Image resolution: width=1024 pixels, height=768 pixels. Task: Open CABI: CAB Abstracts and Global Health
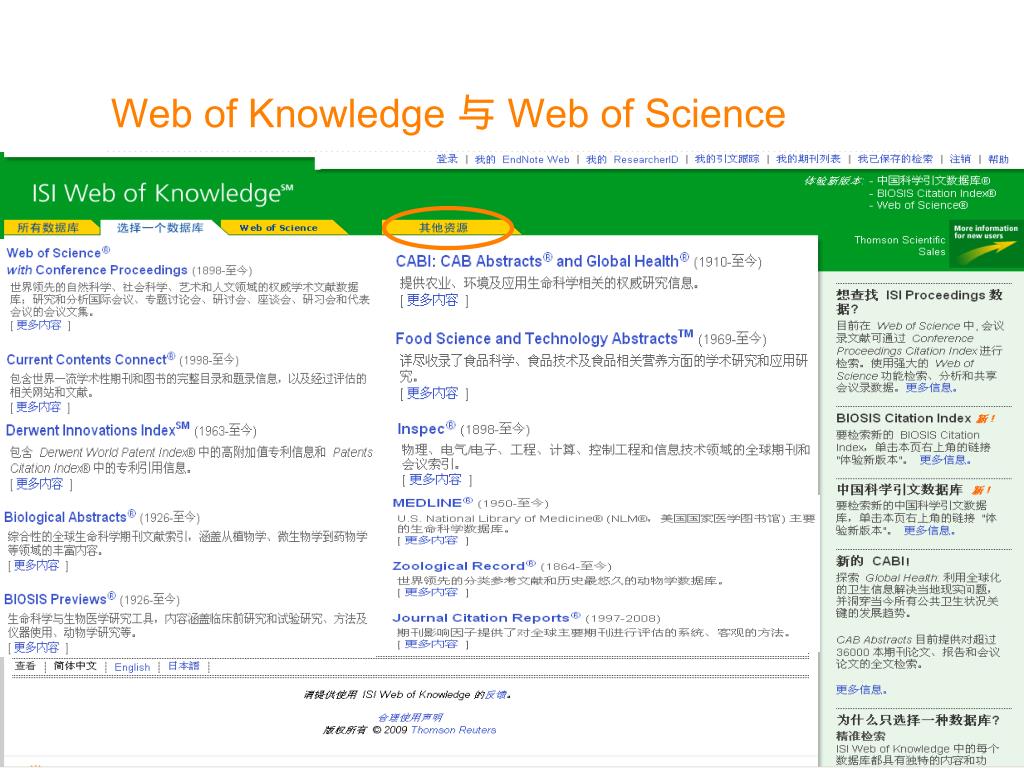click(x=542, y=261)
